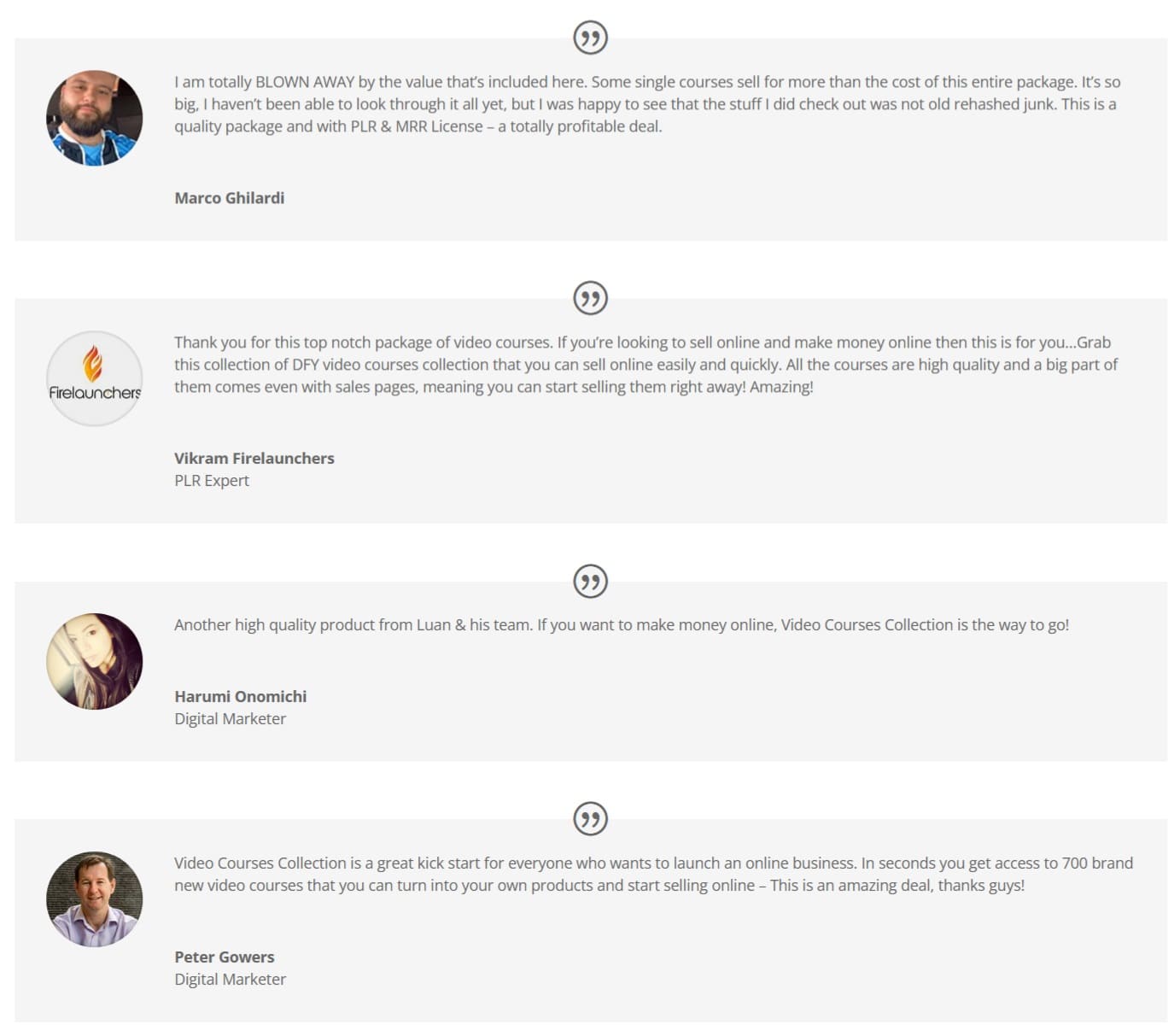This screenshot has height=1036, width=1174.
Task: Click the quote icon above Harumi Onomichi's testimonial
Action: [x=590, y=582]
